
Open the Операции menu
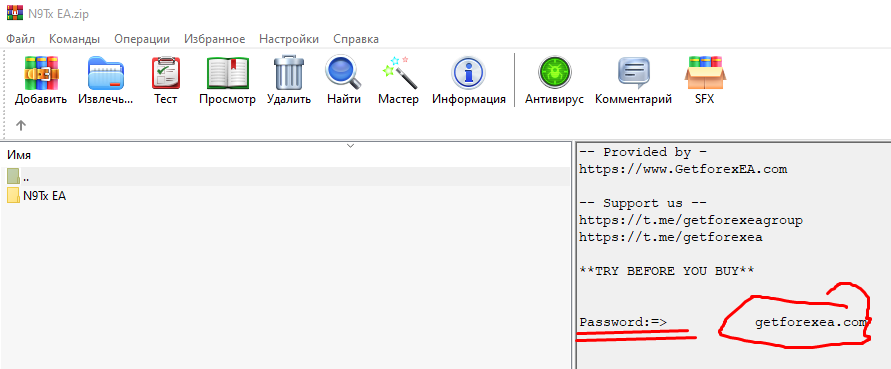[x=142, y=39]
